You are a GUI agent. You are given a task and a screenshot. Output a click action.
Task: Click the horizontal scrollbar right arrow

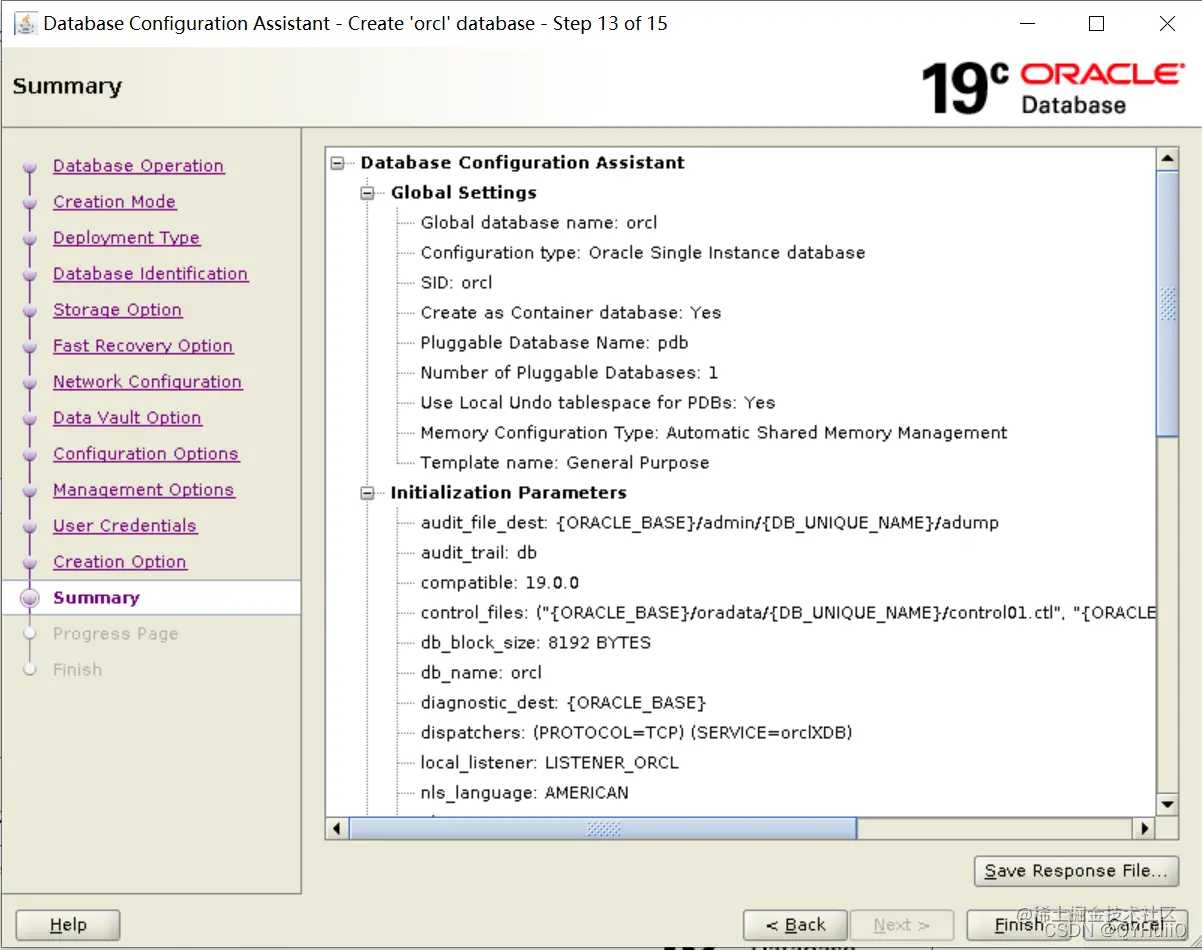[x=1144, y=828]
